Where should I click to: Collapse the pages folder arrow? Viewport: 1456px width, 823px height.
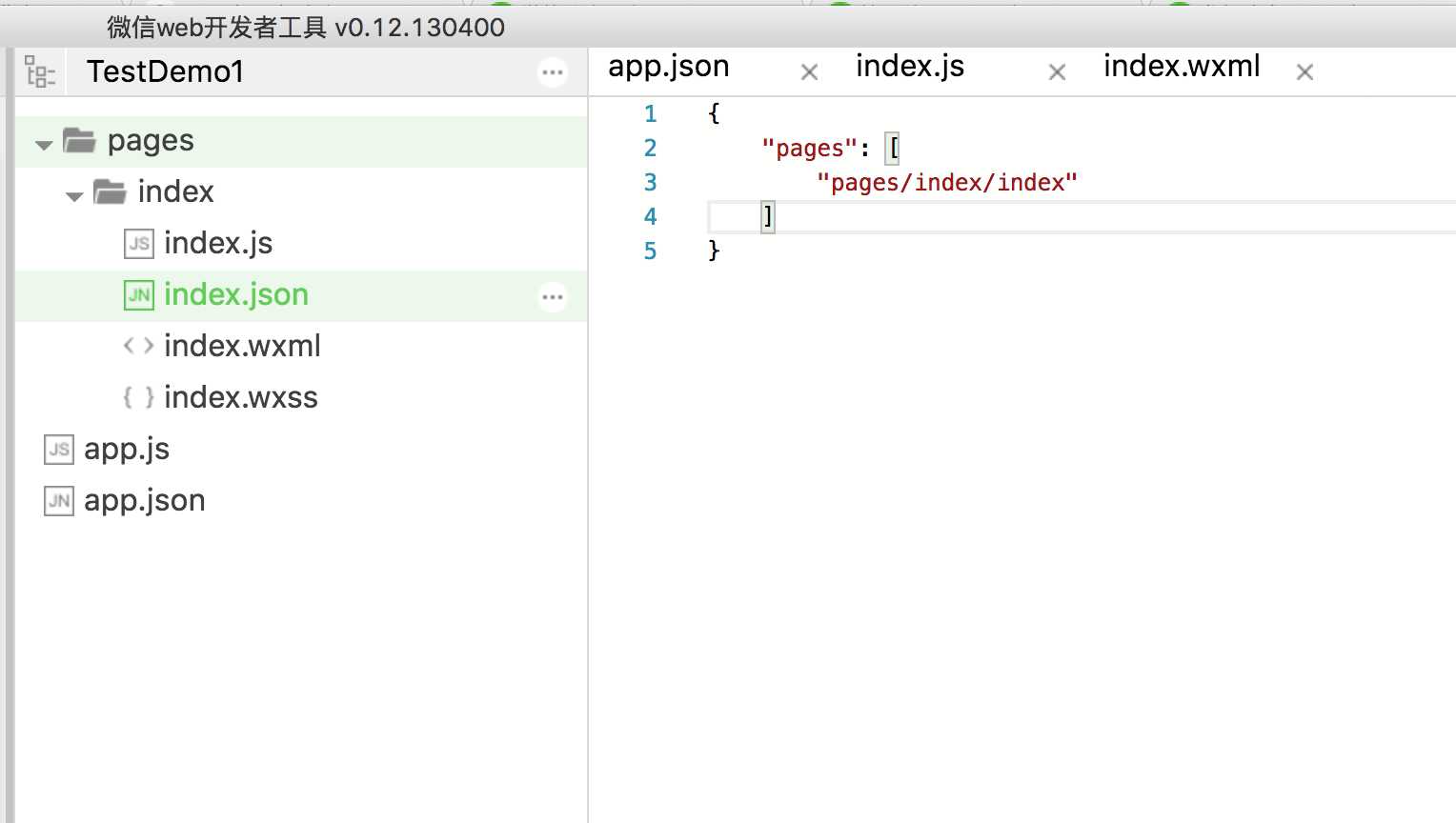[44, 145]
